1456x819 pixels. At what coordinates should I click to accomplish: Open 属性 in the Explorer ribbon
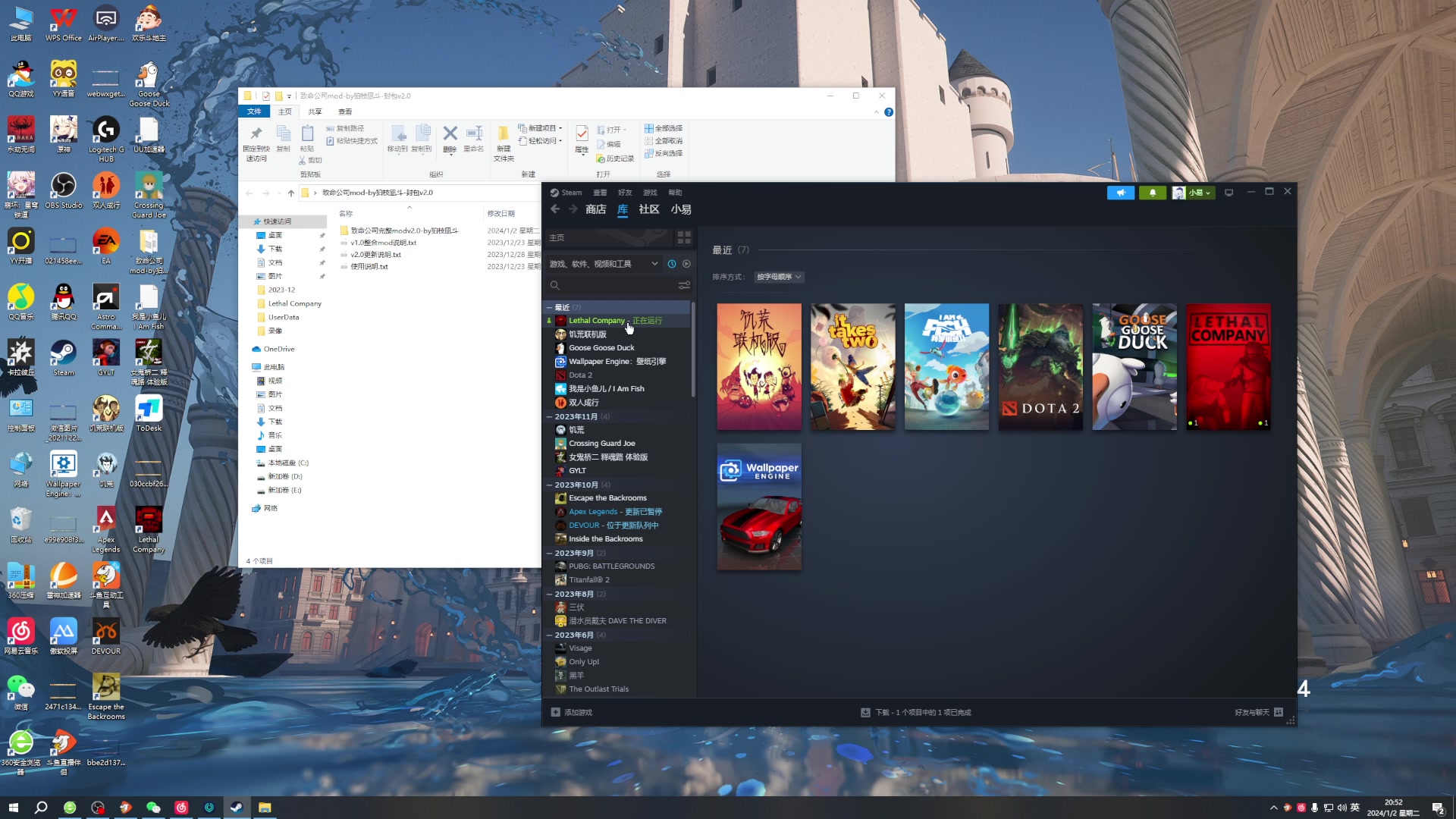pos(582,140)
